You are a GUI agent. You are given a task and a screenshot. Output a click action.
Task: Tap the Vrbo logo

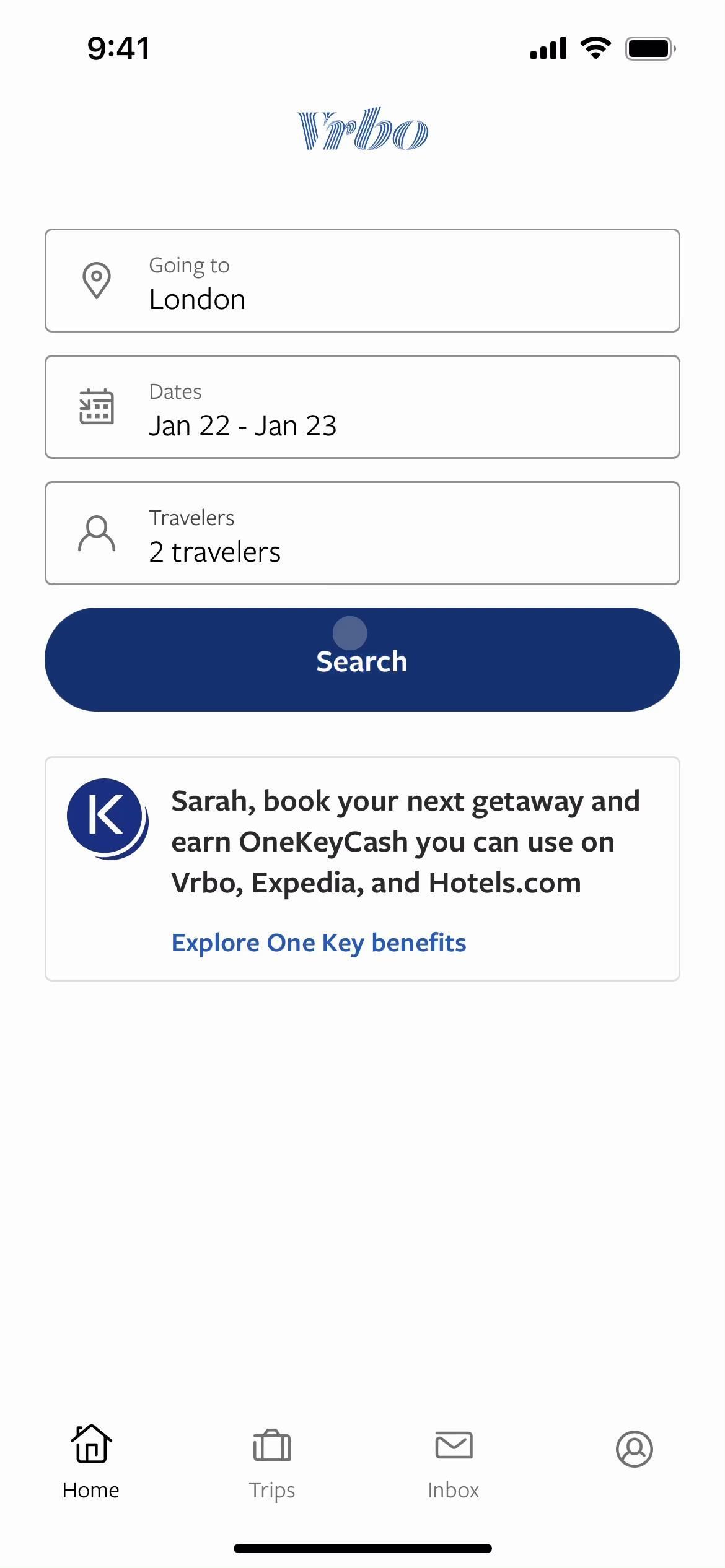[362, 129]
